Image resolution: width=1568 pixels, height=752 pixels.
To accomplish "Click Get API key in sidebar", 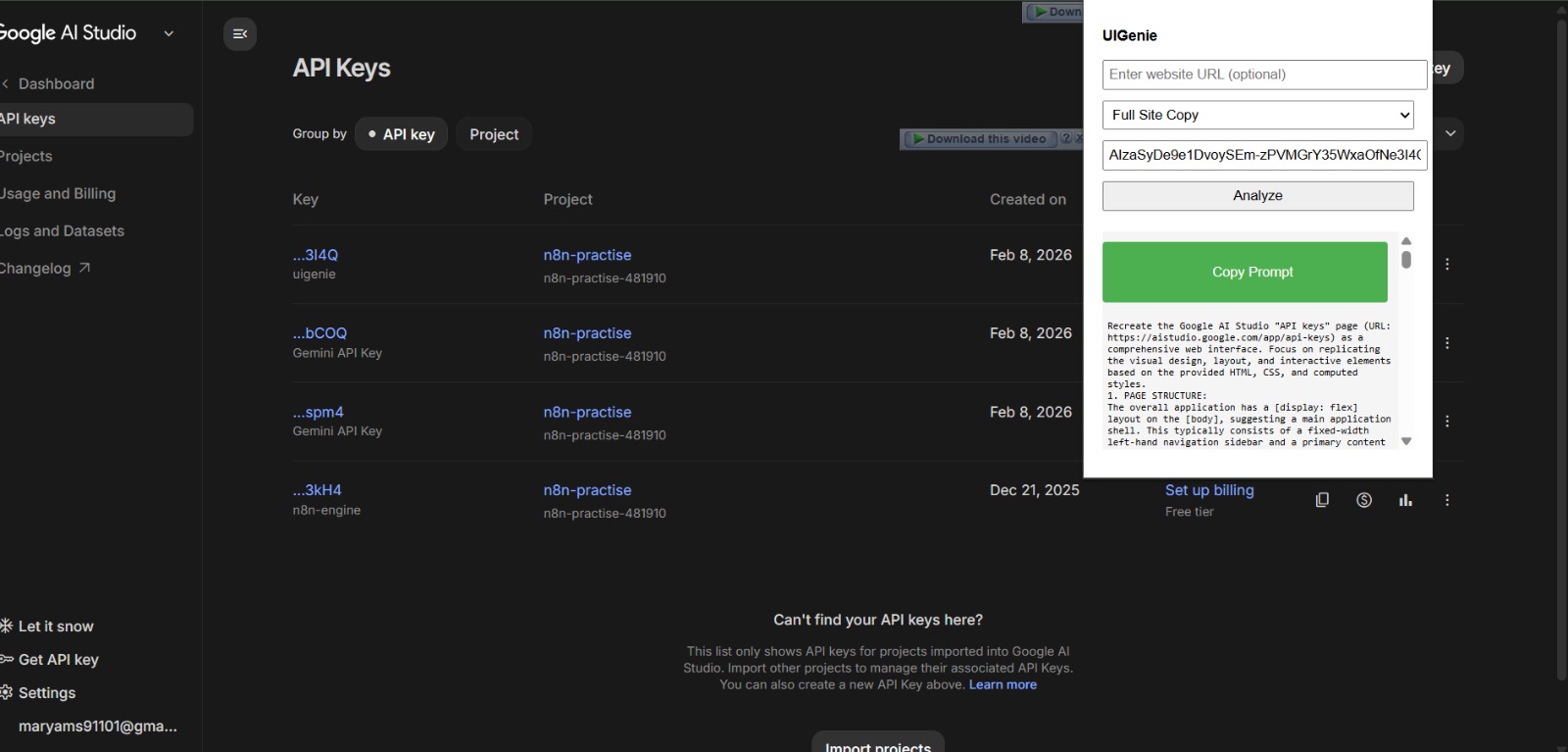I will click(58, 660).
